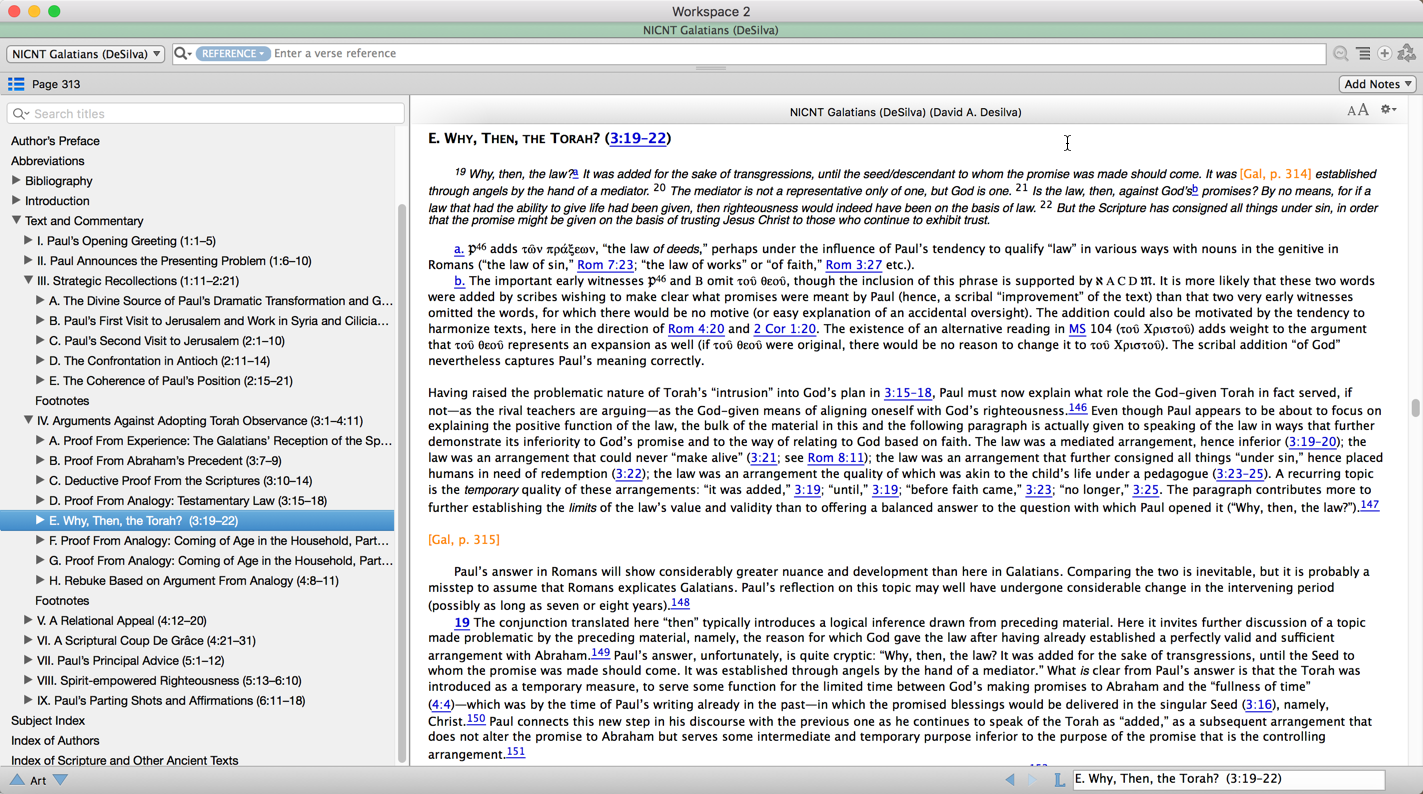Expand VII. Paul's Principal Advice (5:1–12)

(x=28, y=661)
